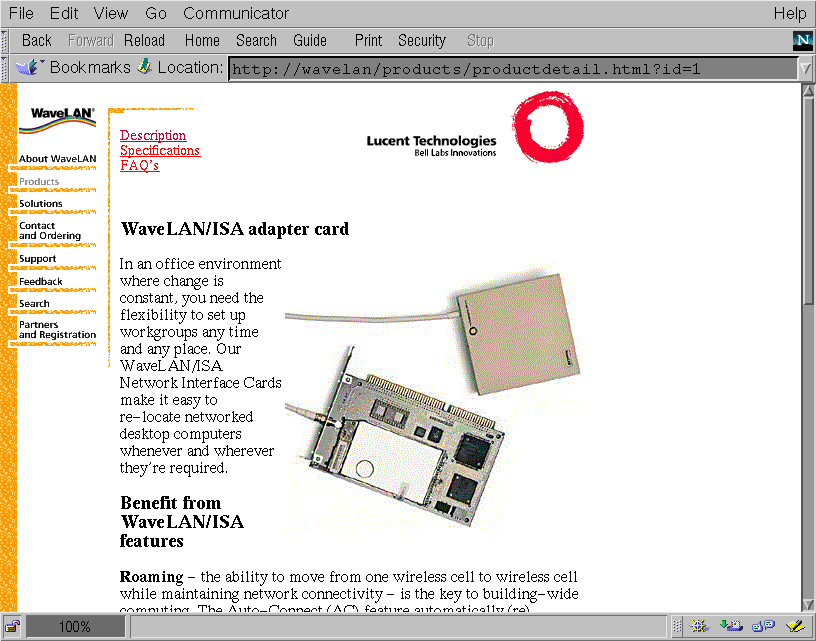This screenshot has height=641, width=816.
Task: Collapse the location toolbar using its handle
Action: tap(6, 68)
